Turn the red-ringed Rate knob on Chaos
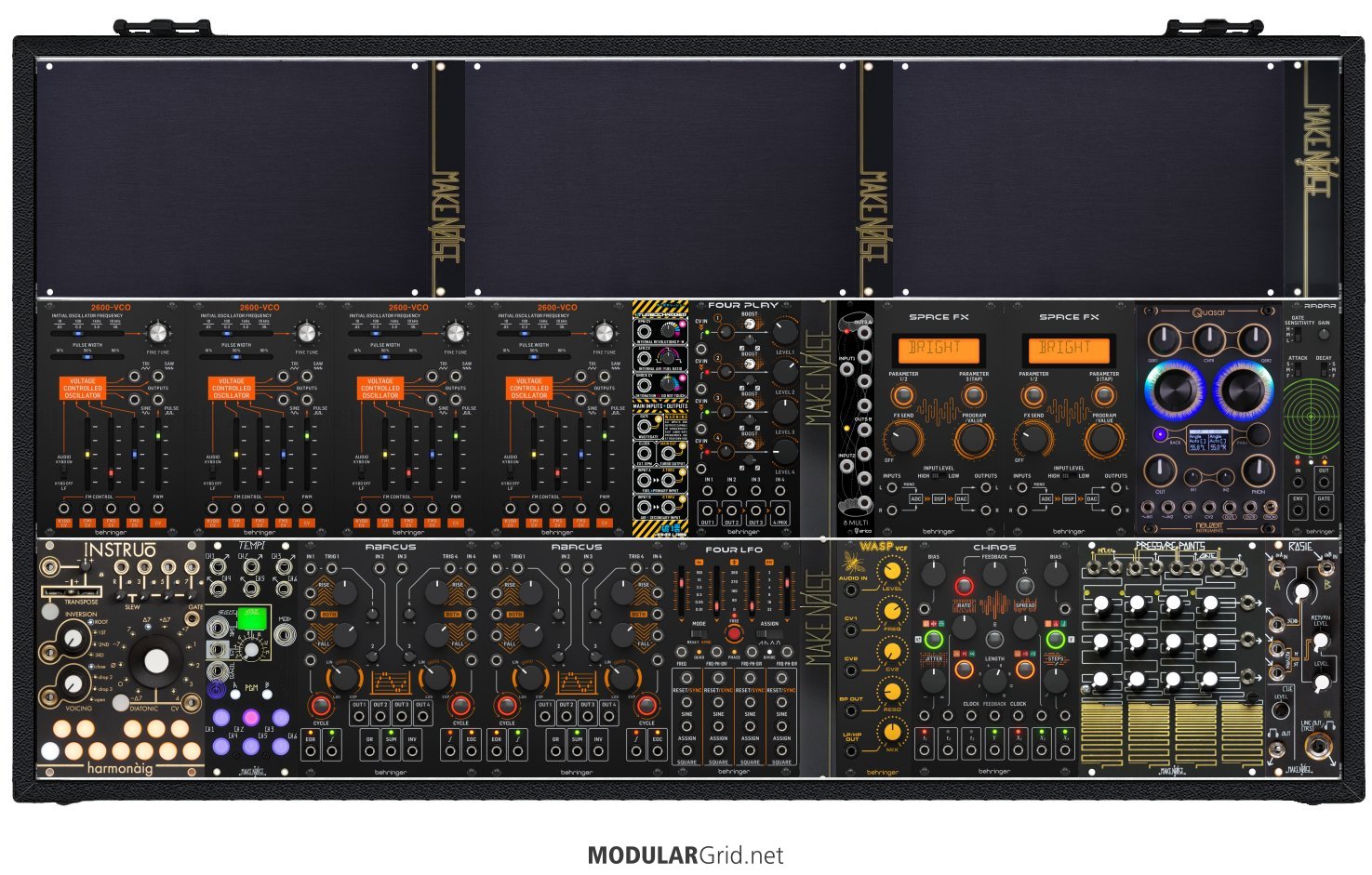1372x875 pixels. [x=964, y=586]
